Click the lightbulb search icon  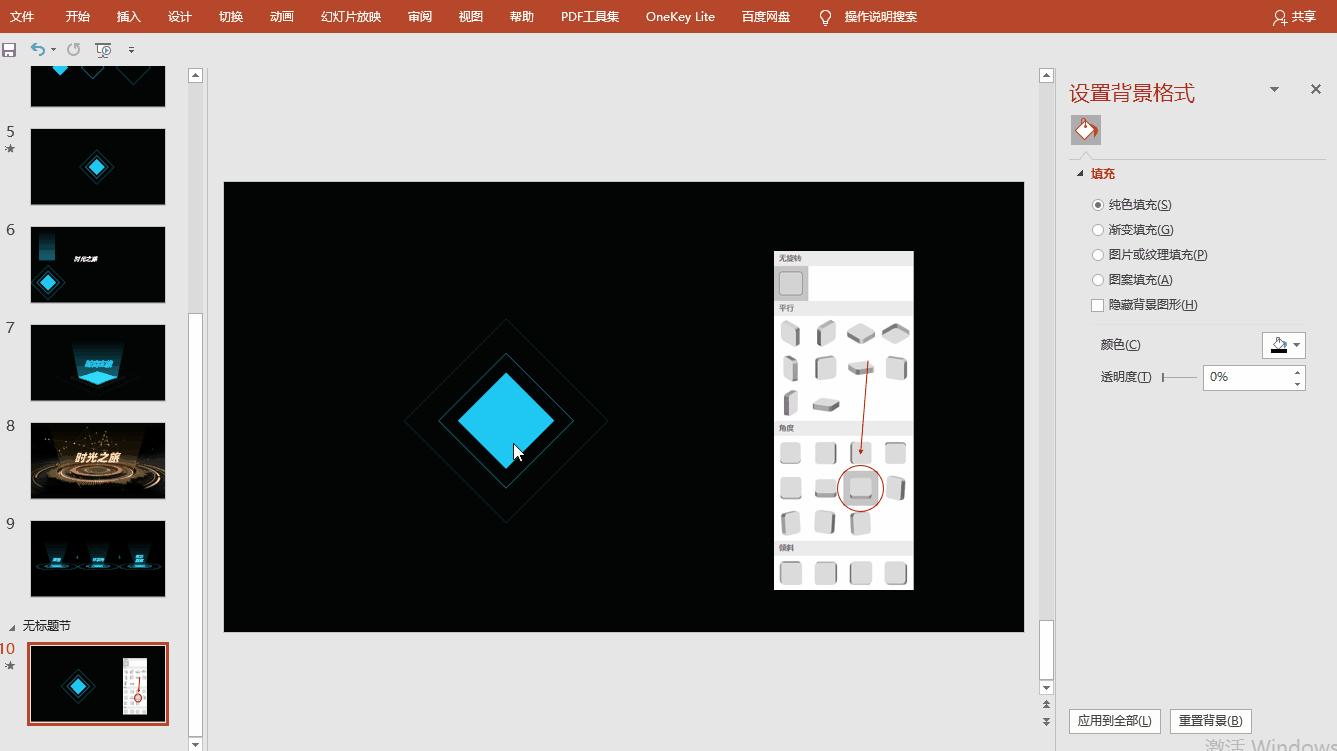point(825,17)
